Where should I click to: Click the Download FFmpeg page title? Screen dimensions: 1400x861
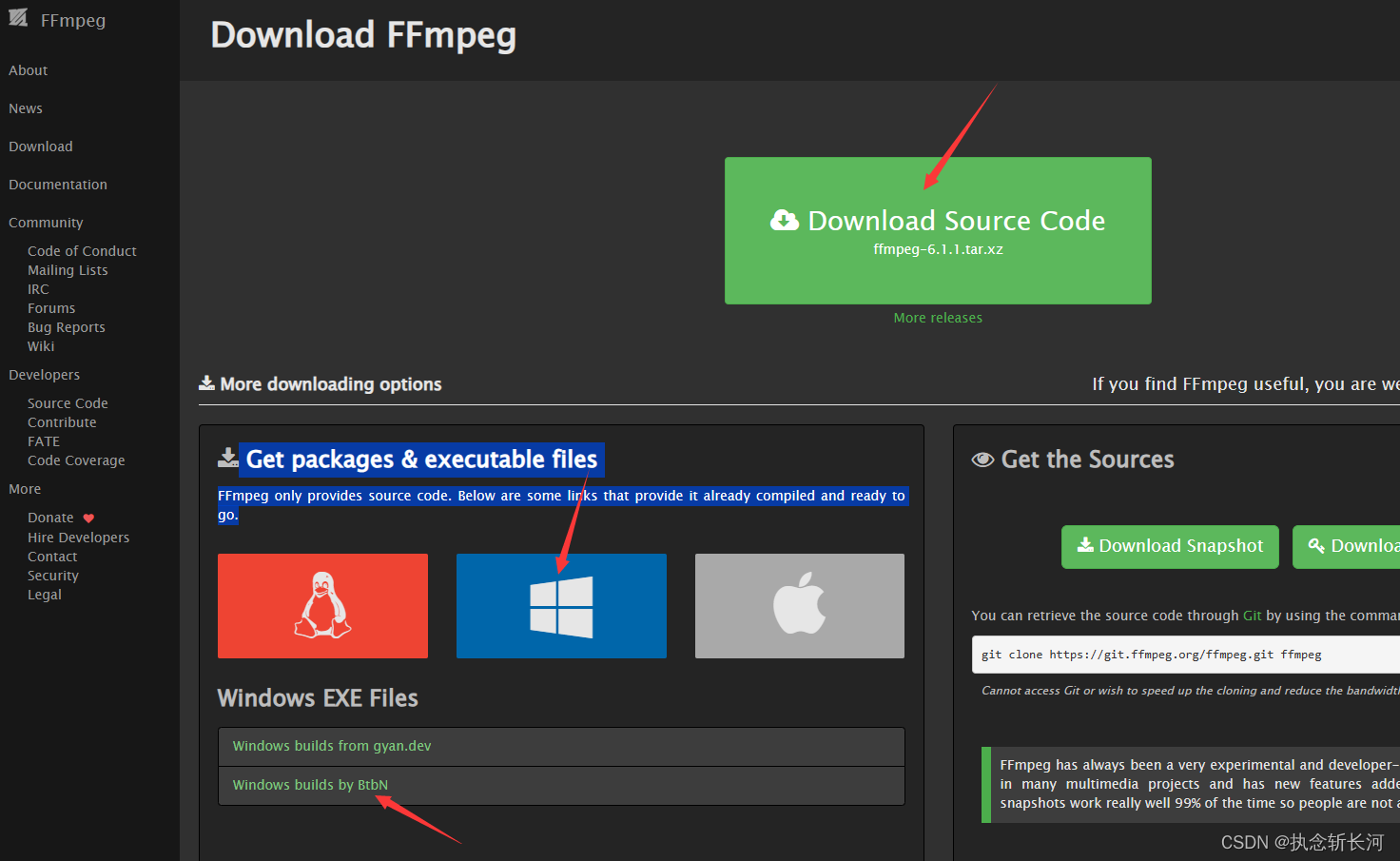click(363, 35)
